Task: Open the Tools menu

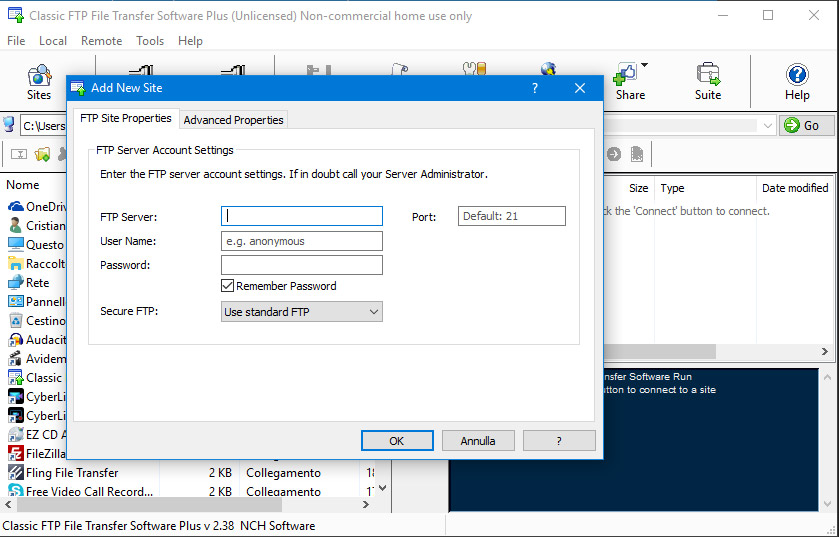Action: pyautogui.click(x=150, y=41)
